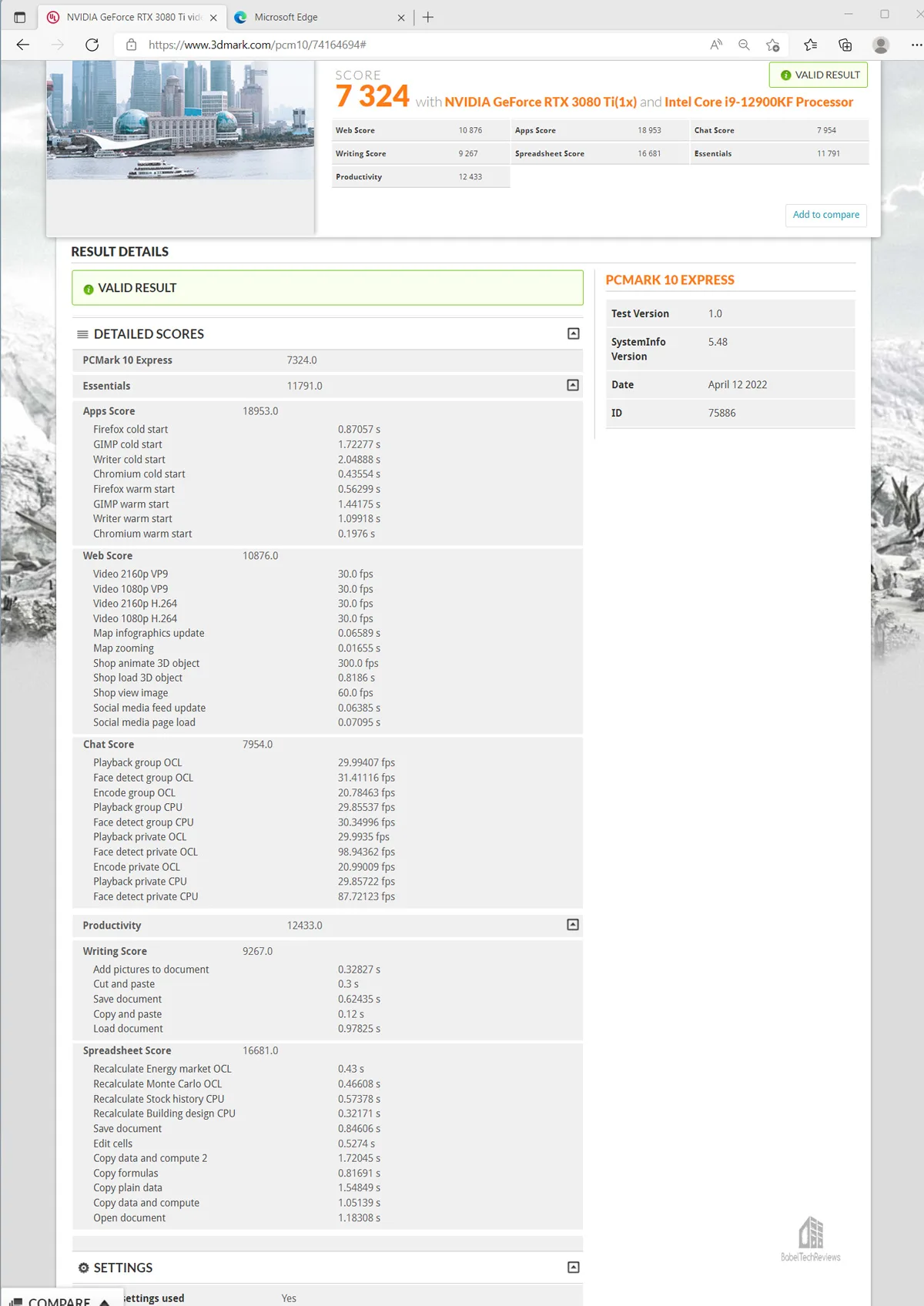This screenshot has width=924, height=1306.
Task: View site information via the lock icon
Action: tap(131, 45)
